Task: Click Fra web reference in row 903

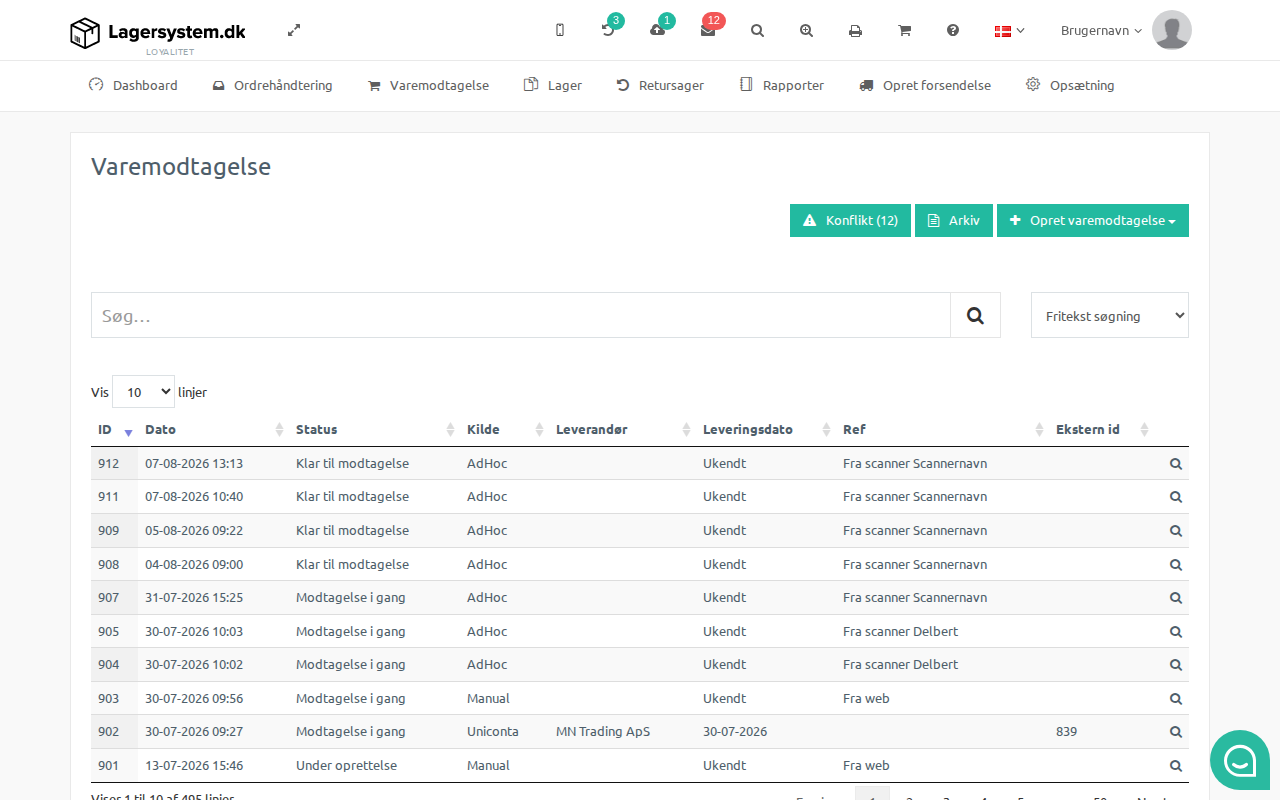Action: point(866,699)
